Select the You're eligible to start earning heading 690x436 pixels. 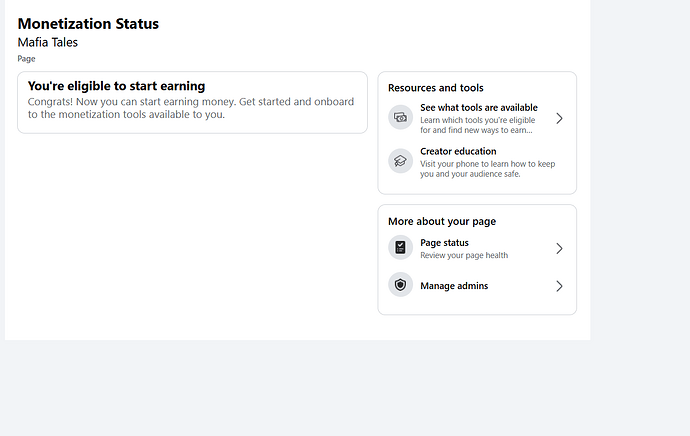click(x=116, y=87)
